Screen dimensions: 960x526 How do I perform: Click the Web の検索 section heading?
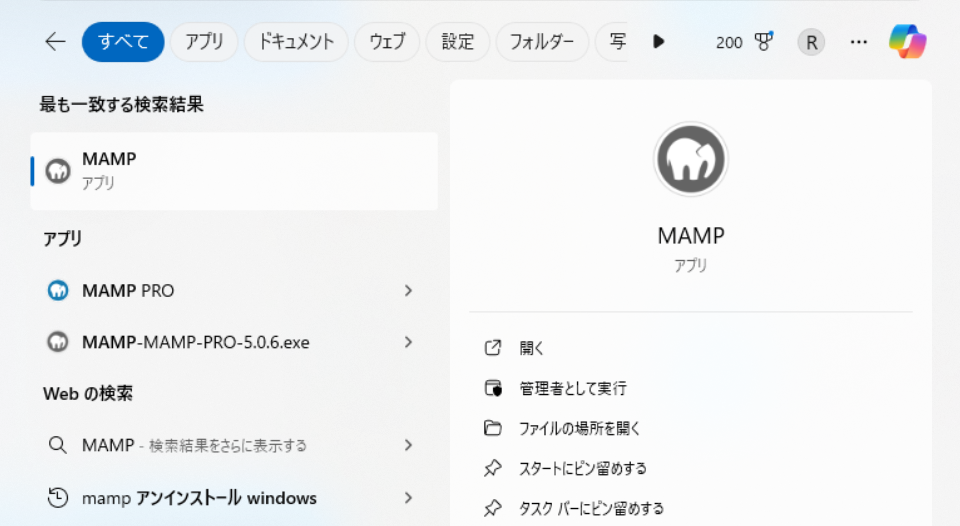point(88,393)
